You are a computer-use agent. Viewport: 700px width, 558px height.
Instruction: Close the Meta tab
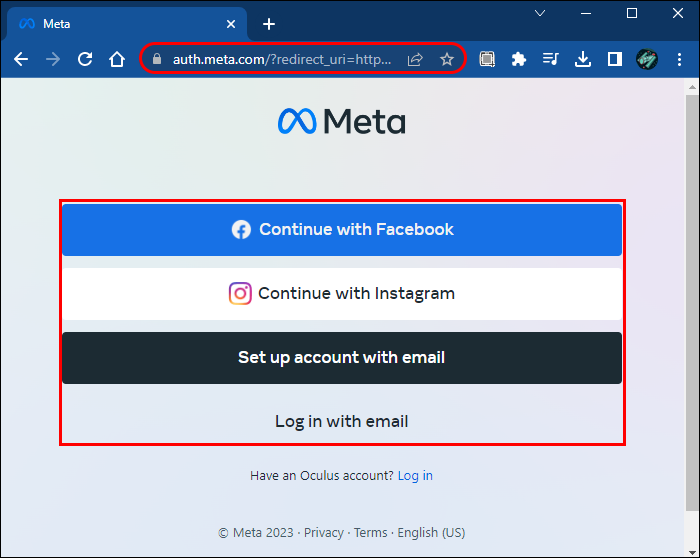pyautogui.click(x=231, y=24)
